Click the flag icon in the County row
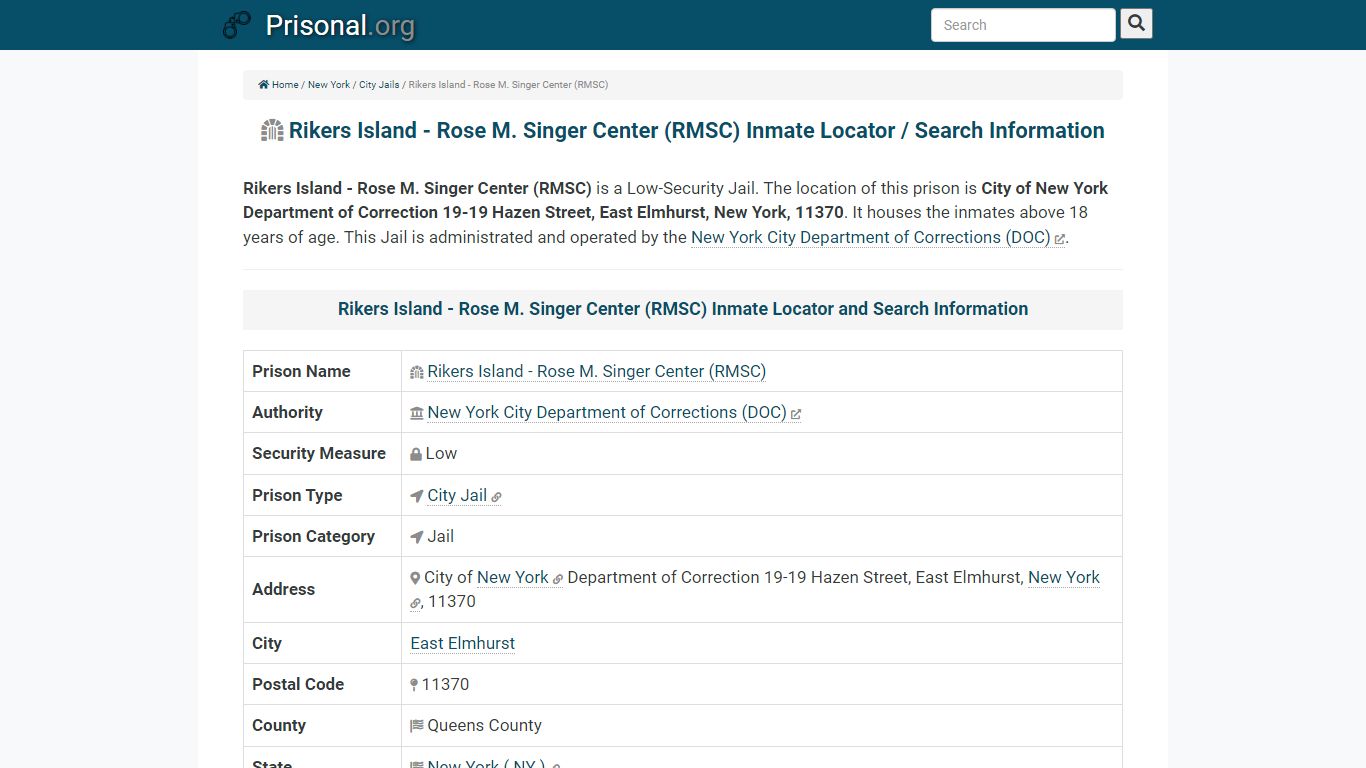This screenshot has width=1366, height=768. point(417,726)
